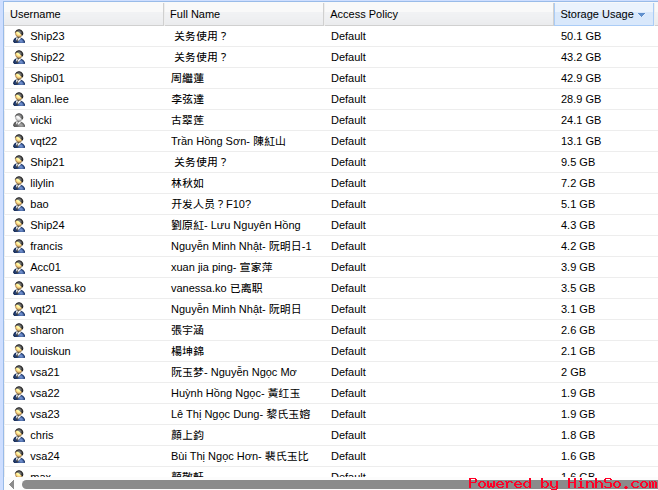The width and height of the screenshot is (658, 490).
Task: Click the '43.2 GB' storage value
Action: point(581,57)
